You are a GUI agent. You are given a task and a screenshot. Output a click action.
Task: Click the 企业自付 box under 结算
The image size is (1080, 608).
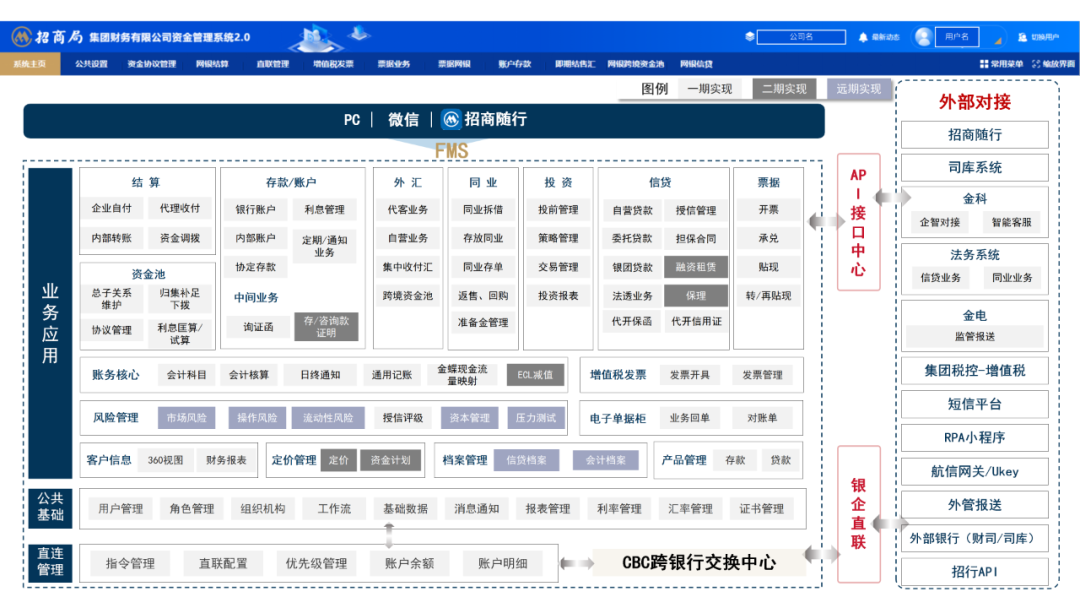[112, 208]
